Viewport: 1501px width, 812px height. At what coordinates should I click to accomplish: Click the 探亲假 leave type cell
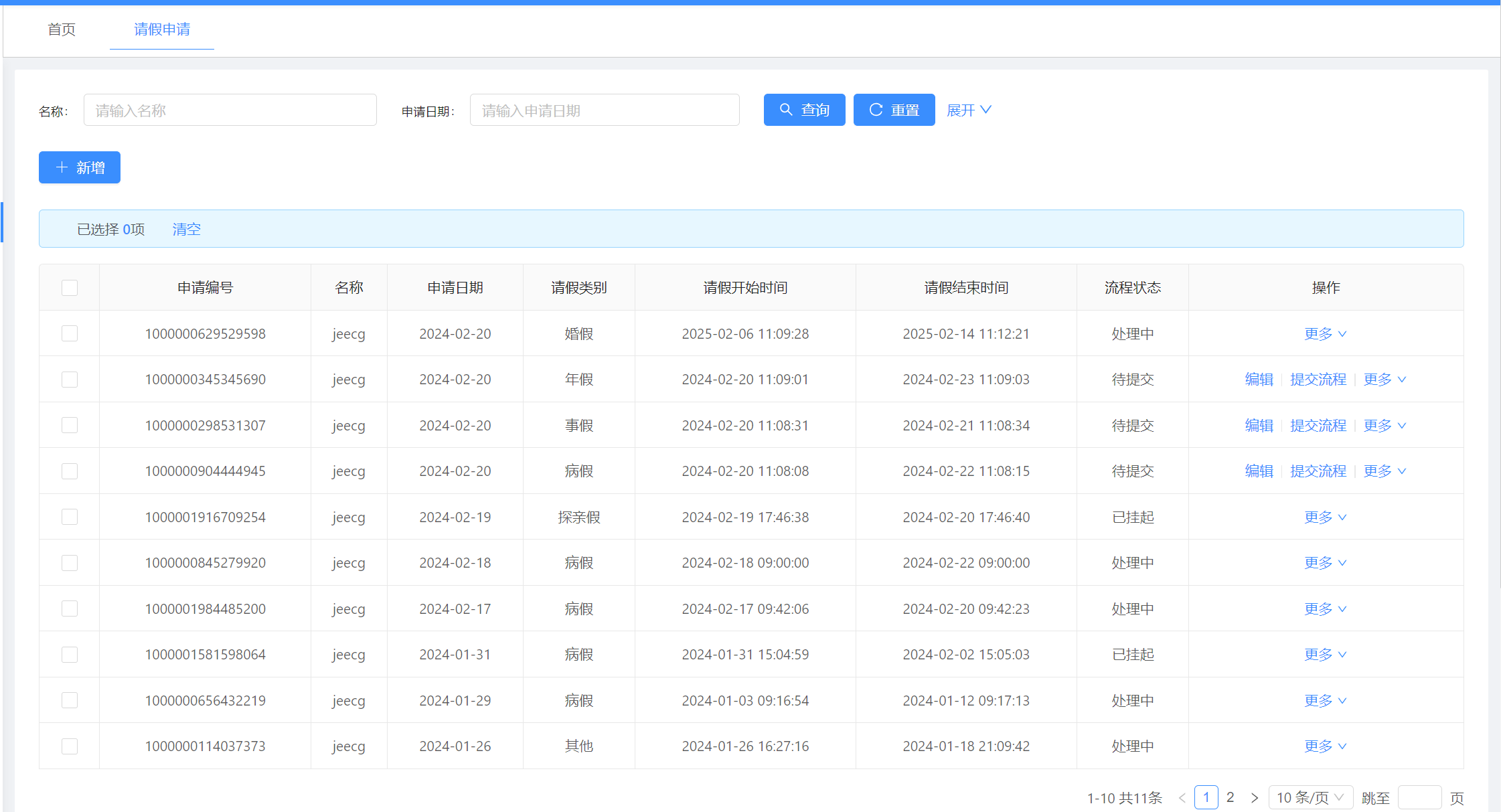(579, 517)
